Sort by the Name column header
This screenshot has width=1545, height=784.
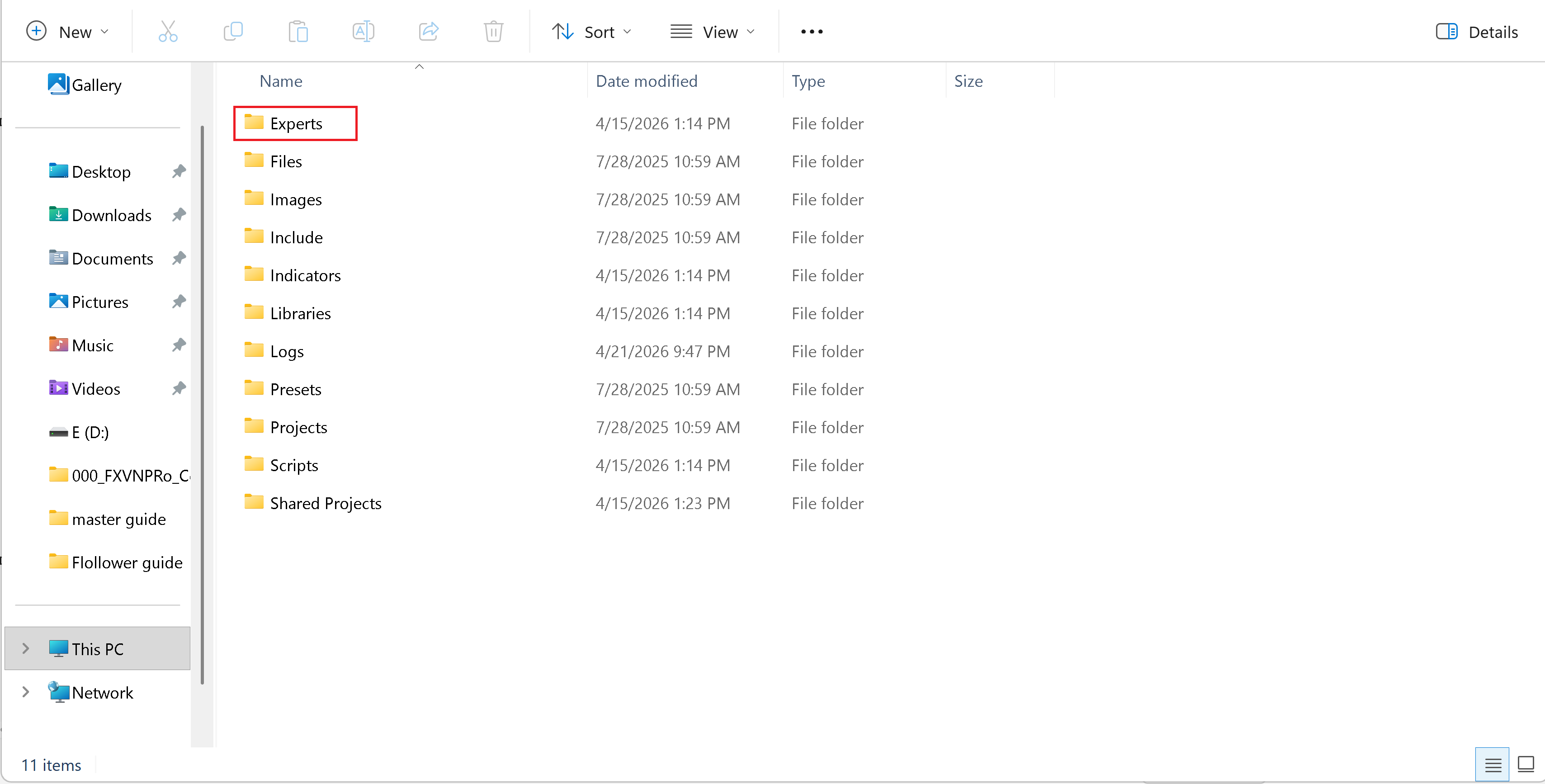click(281, 81)
